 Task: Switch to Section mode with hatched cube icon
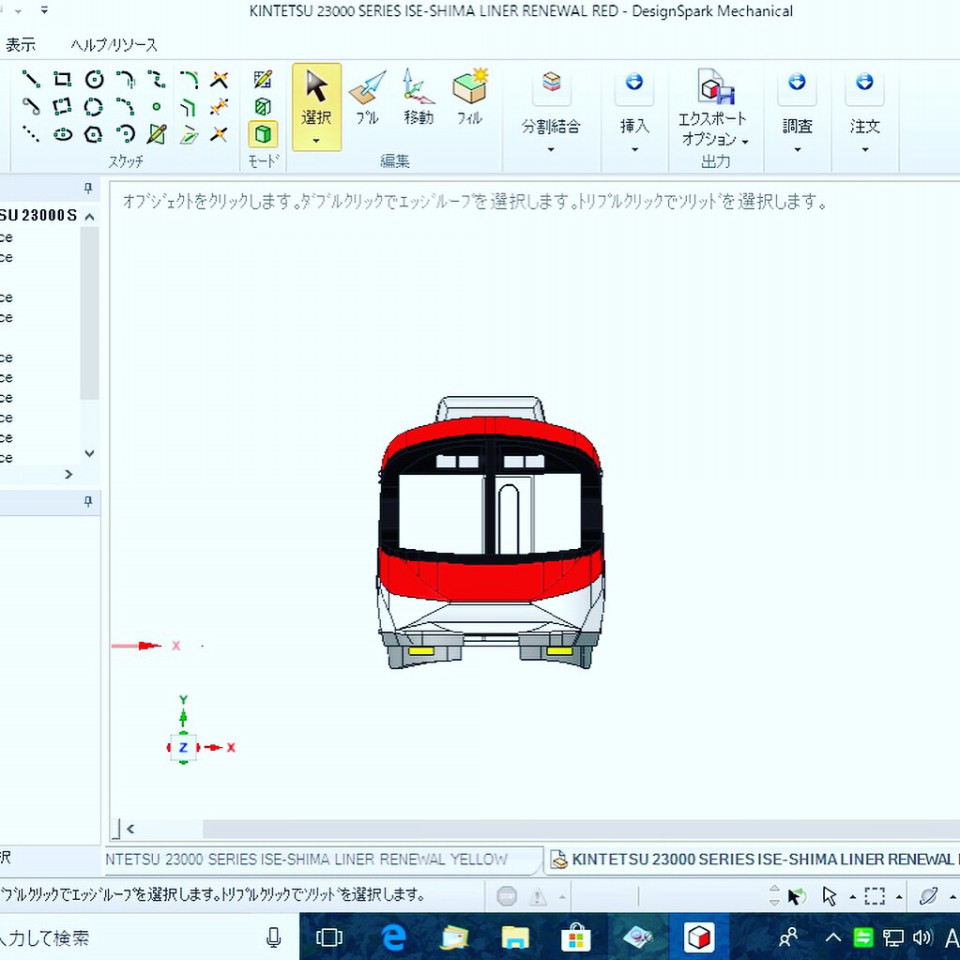(x=263, y=107)
